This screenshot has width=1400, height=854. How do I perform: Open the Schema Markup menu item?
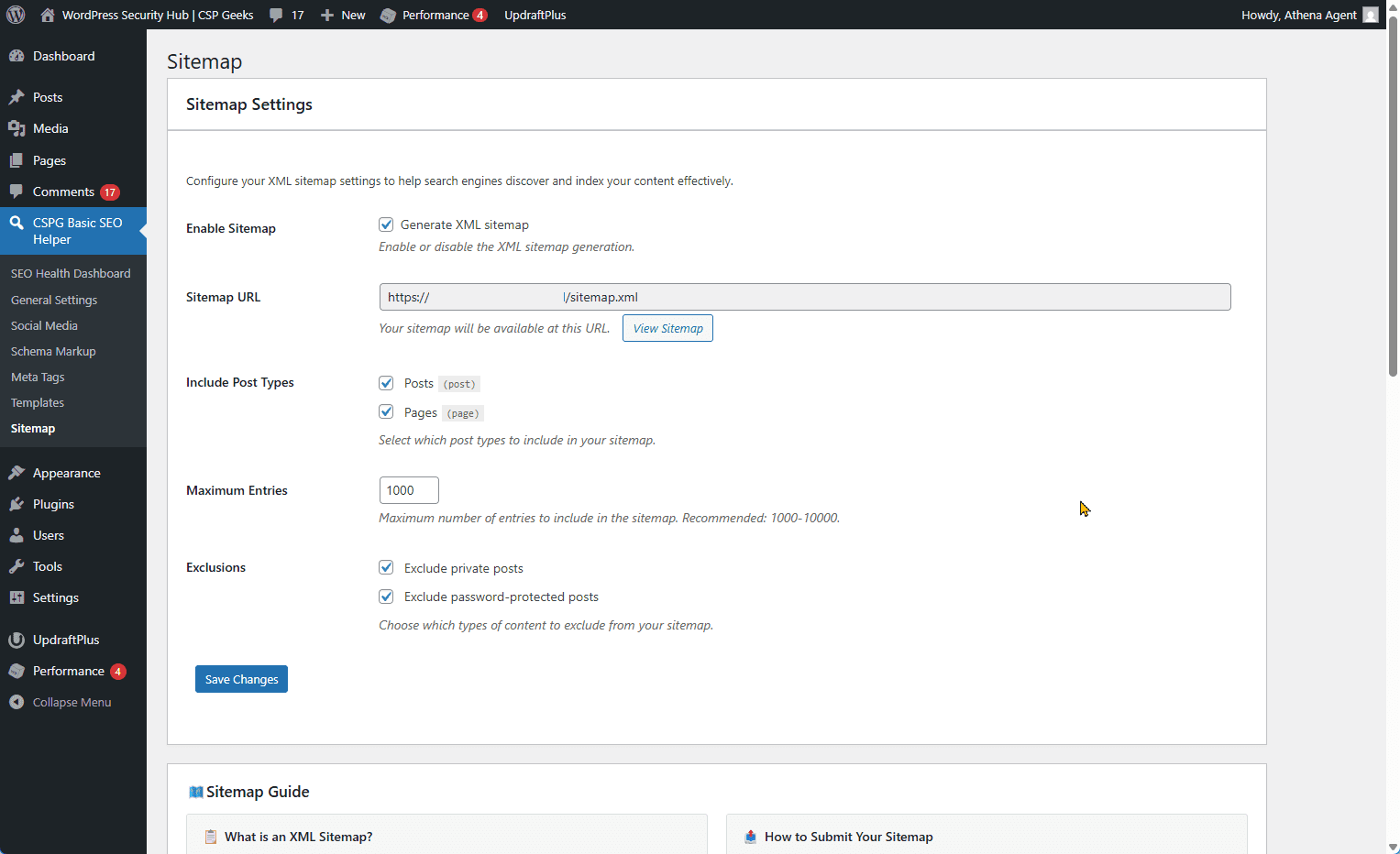(52, 350)
